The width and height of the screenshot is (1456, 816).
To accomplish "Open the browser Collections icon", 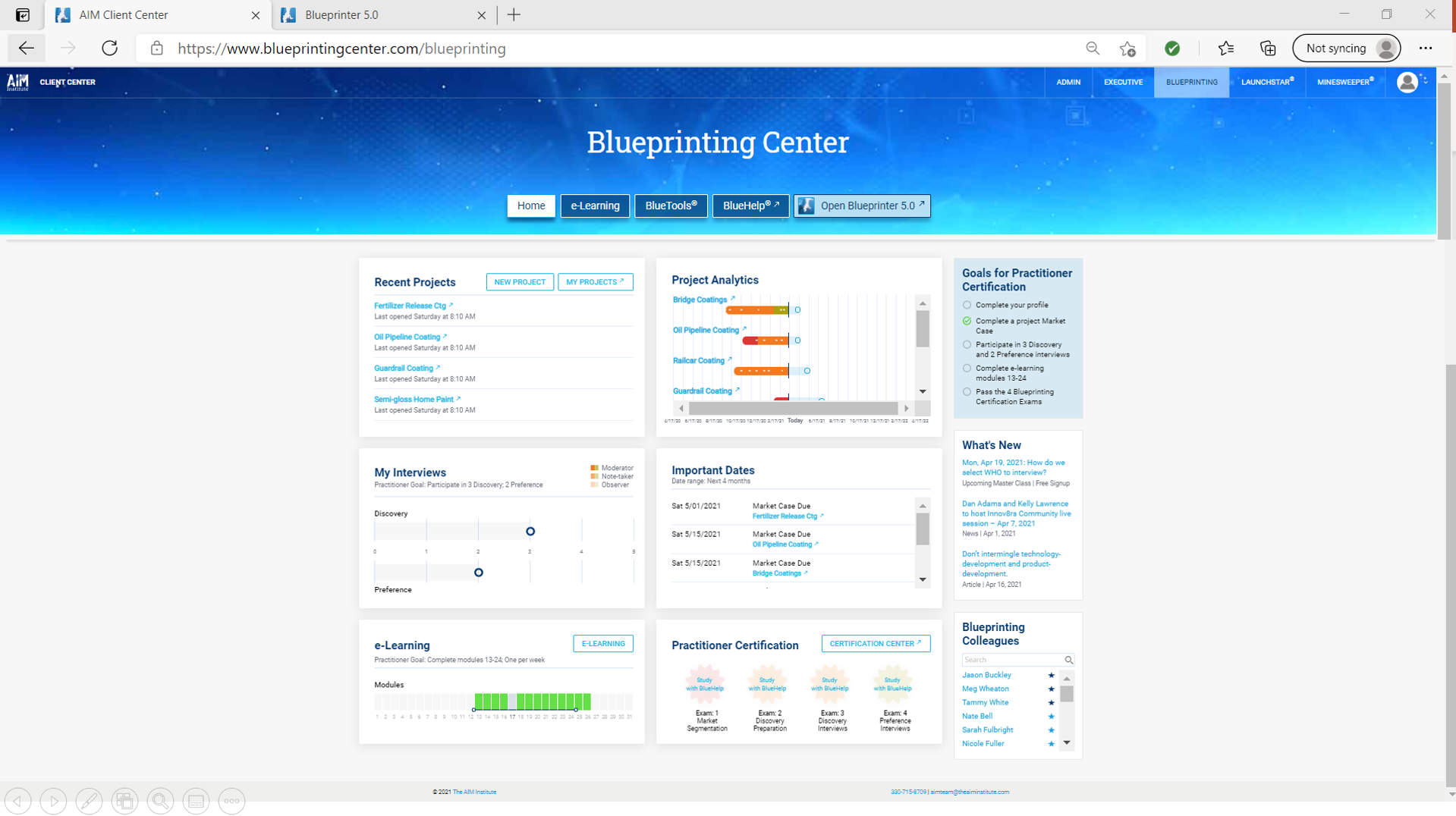I will (1268, 49).
